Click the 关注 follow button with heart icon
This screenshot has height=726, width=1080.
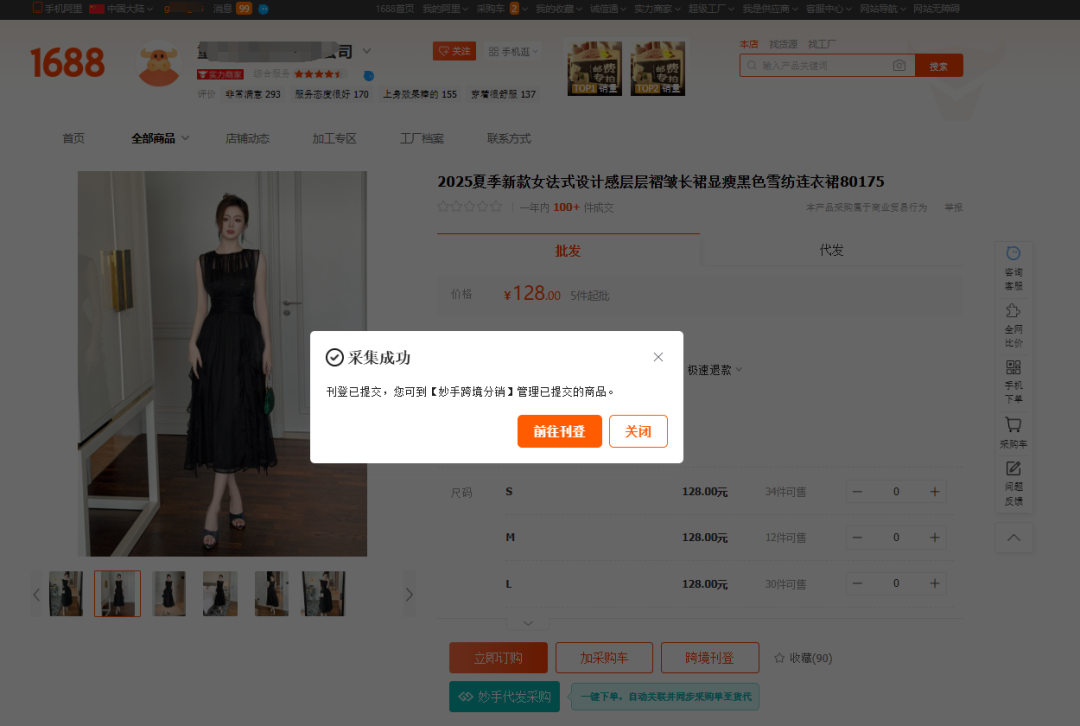click(454, 50)
